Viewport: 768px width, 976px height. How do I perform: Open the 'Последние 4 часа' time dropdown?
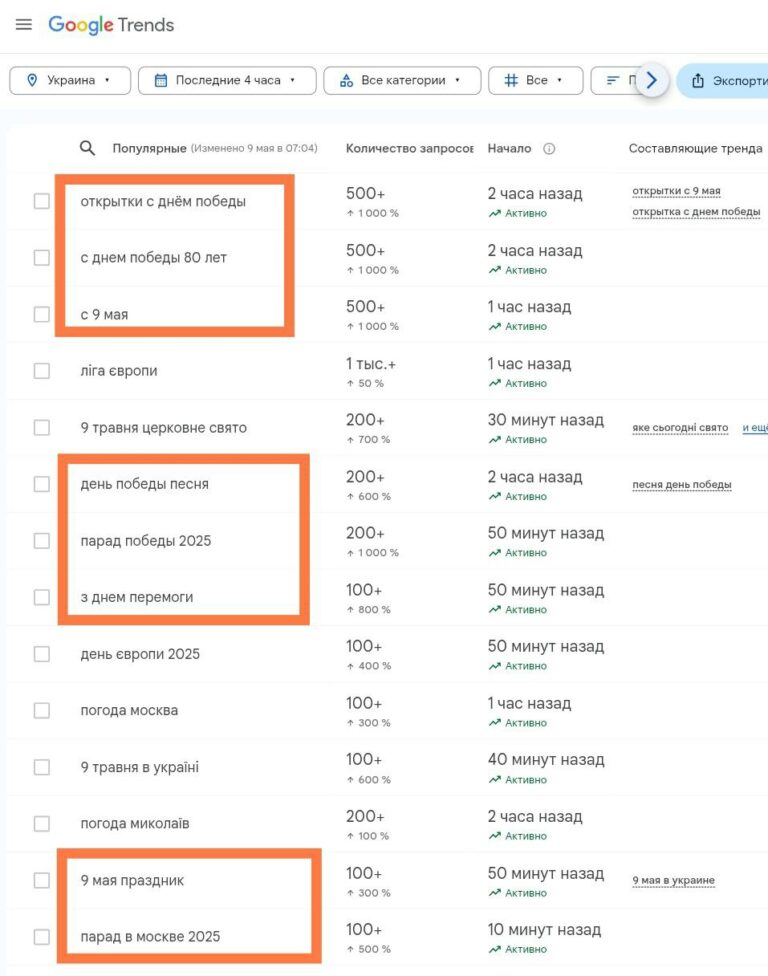tap(227, 81)
